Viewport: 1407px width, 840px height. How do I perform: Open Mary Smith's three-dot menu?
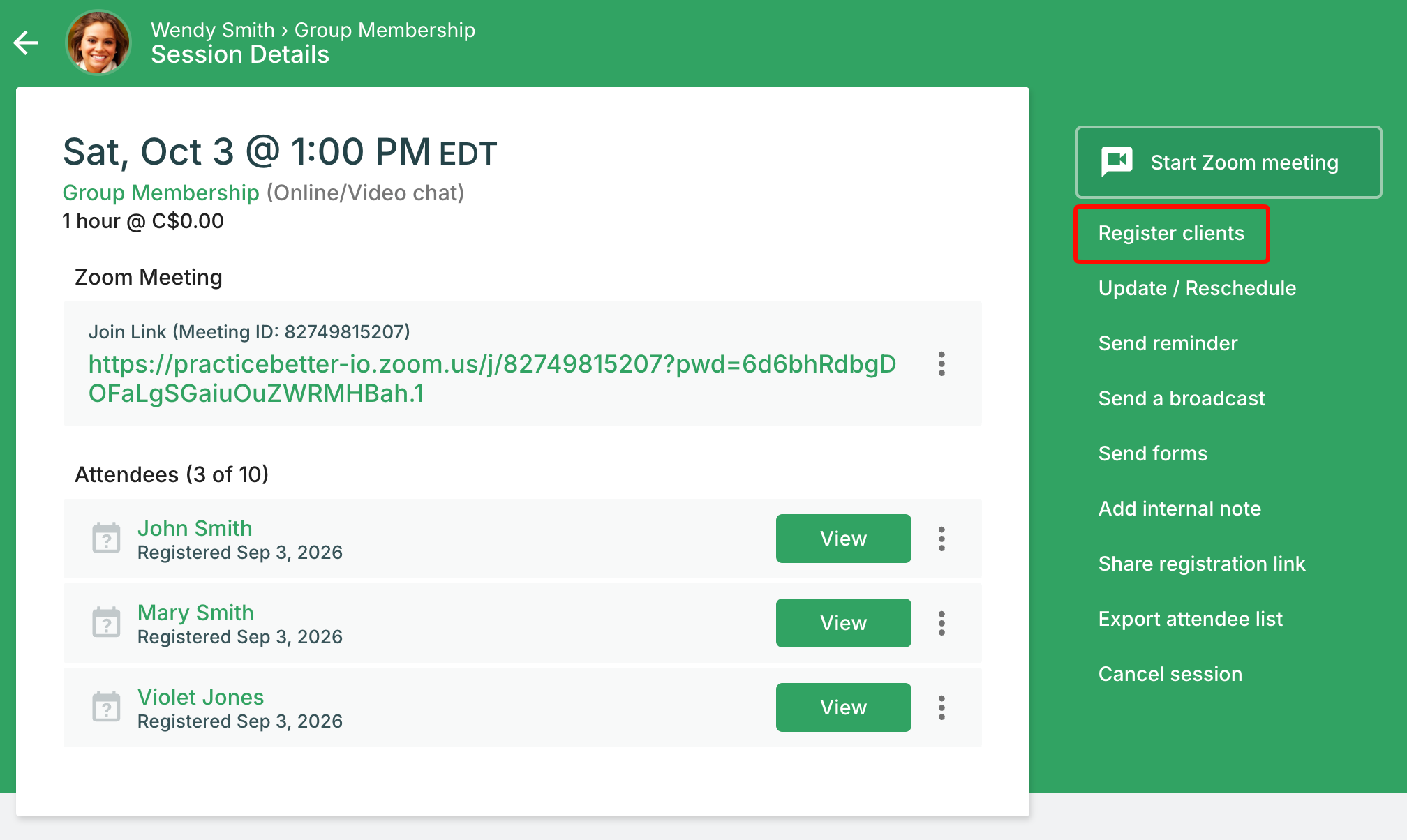pyautogui.click(x=941, y=623)
